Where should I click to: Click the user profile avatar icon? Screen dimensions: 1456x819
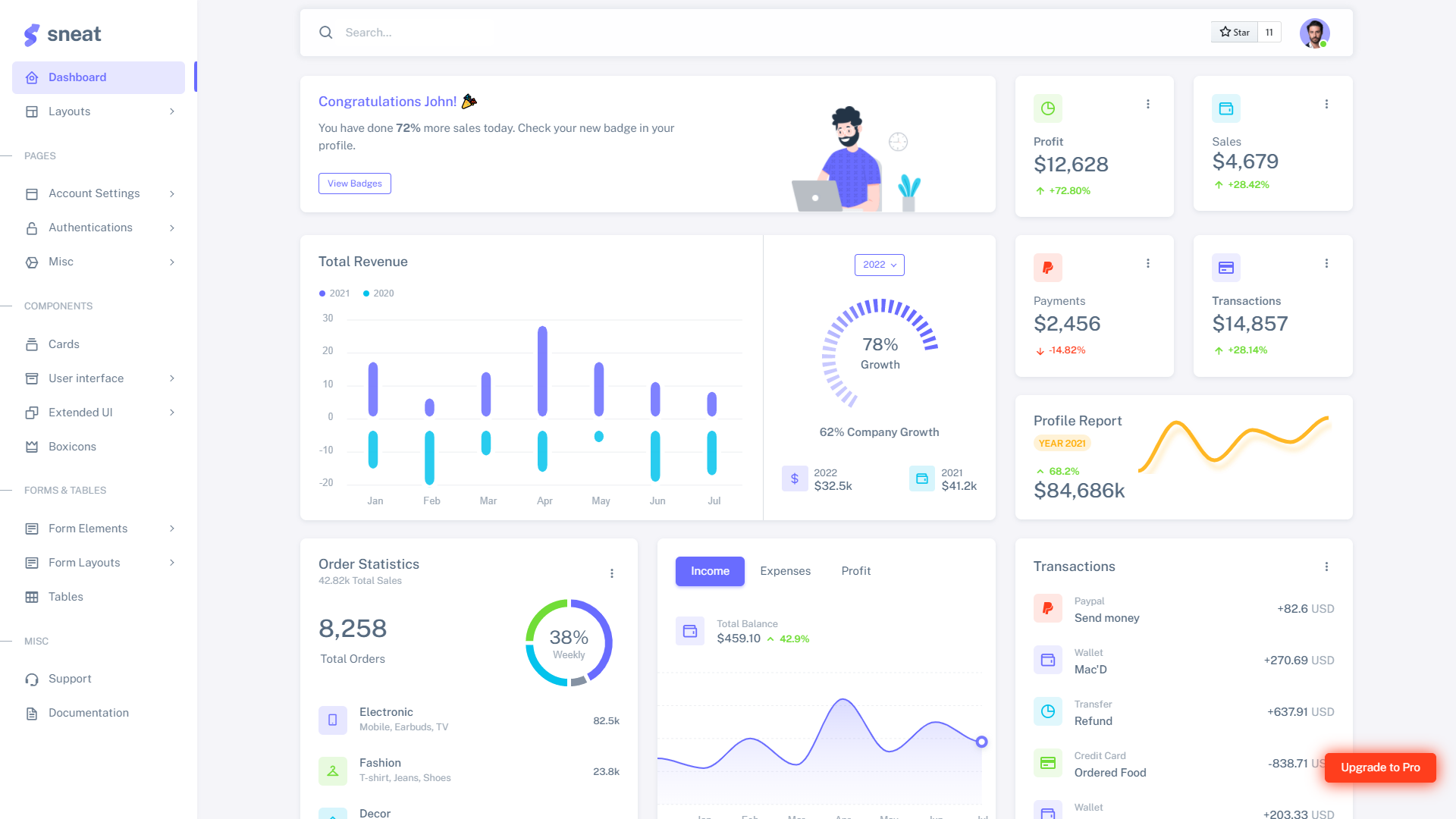1315,32
